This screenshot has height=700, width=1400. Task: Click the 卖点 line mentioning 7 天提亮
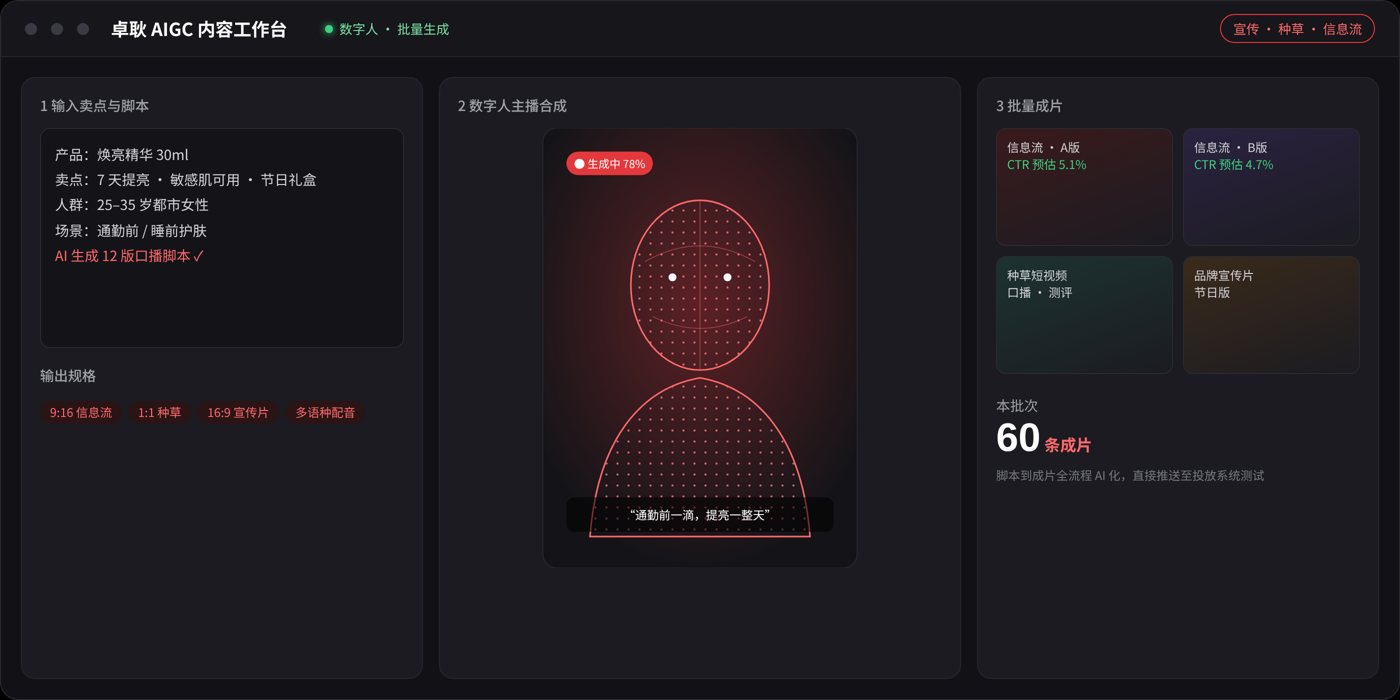pos(186,180)
